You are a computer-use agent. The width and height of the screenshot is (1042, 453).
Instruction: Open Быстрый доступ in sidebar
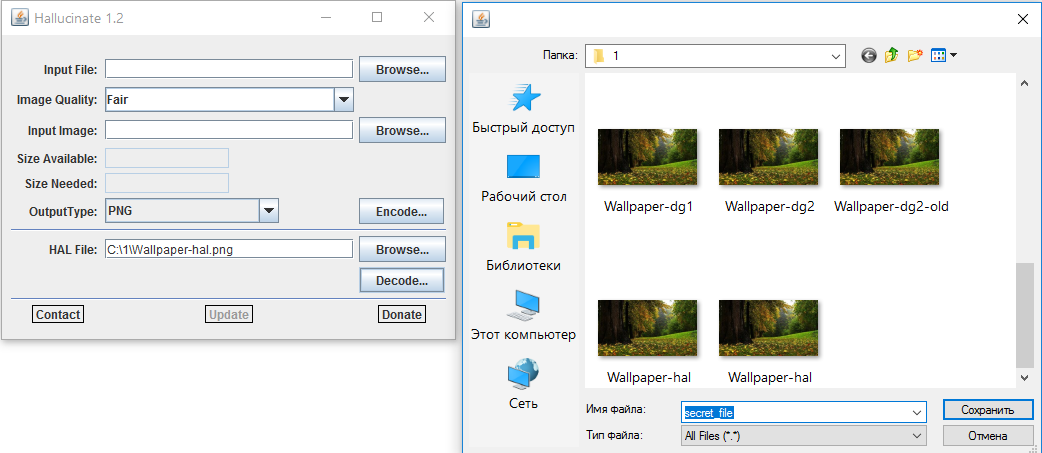point(524,109)
